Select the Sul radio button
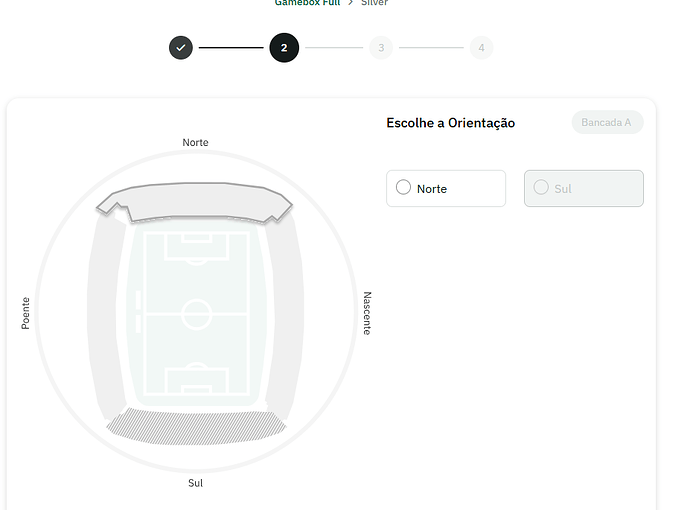690x510 pixels. point(541,187)
